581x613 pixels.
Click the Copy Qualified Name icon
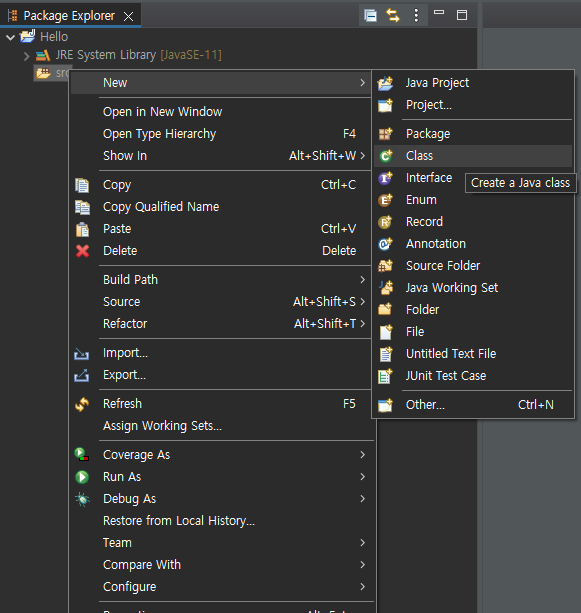pyautogui.click(x=82, y=207)
